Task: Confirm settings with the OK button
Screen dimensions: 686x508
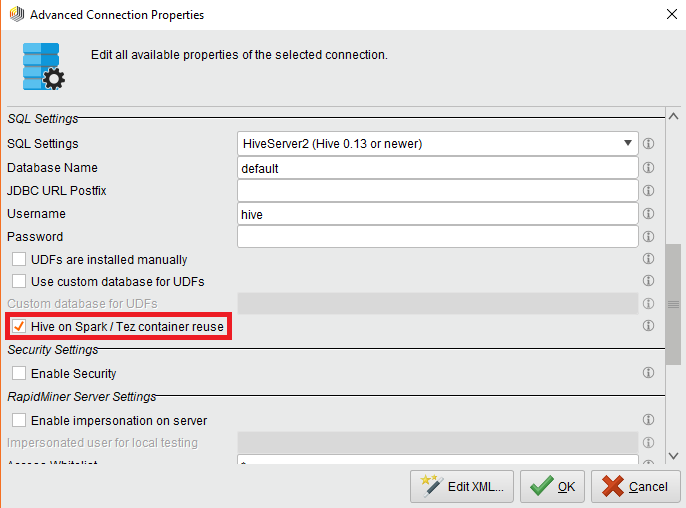Action: pos(553,487)
